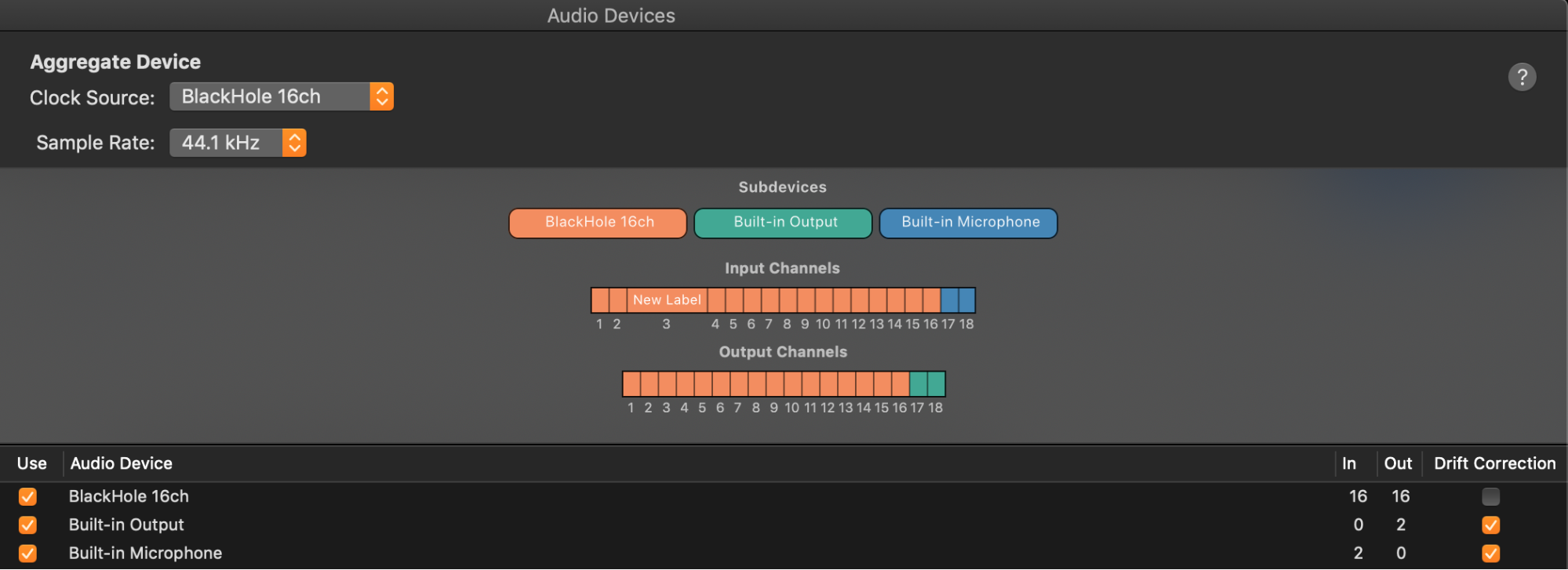Click the In column header
Image resolution: width=1568 pixels, height=570 pixels.
[x=1349, y=463]
